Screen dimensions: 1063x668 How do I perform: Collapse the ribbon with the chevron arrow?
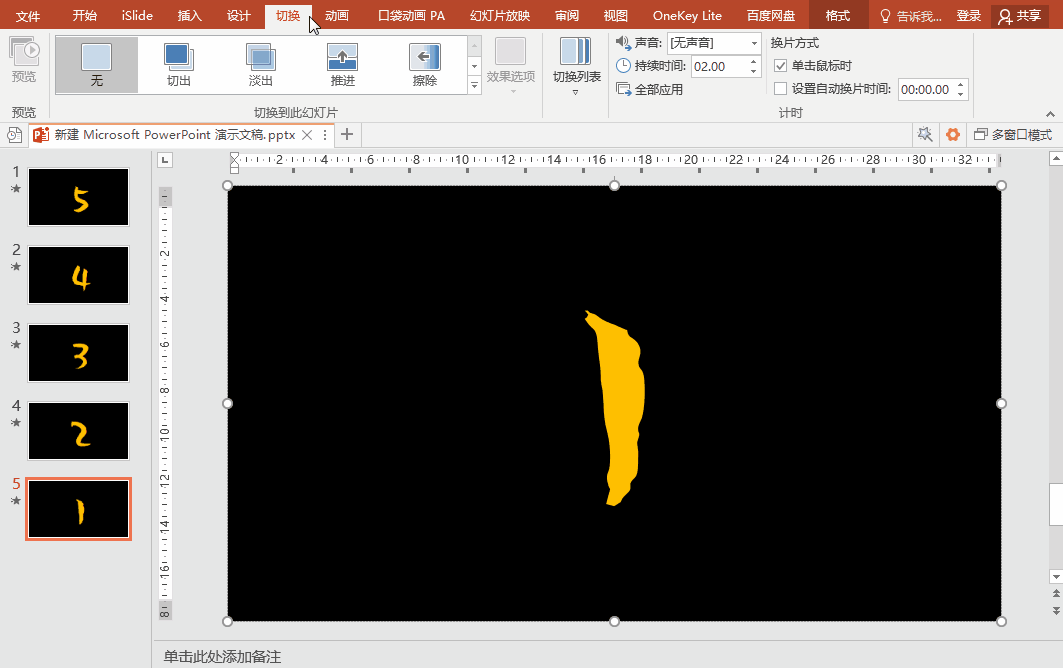[1051, 113]
